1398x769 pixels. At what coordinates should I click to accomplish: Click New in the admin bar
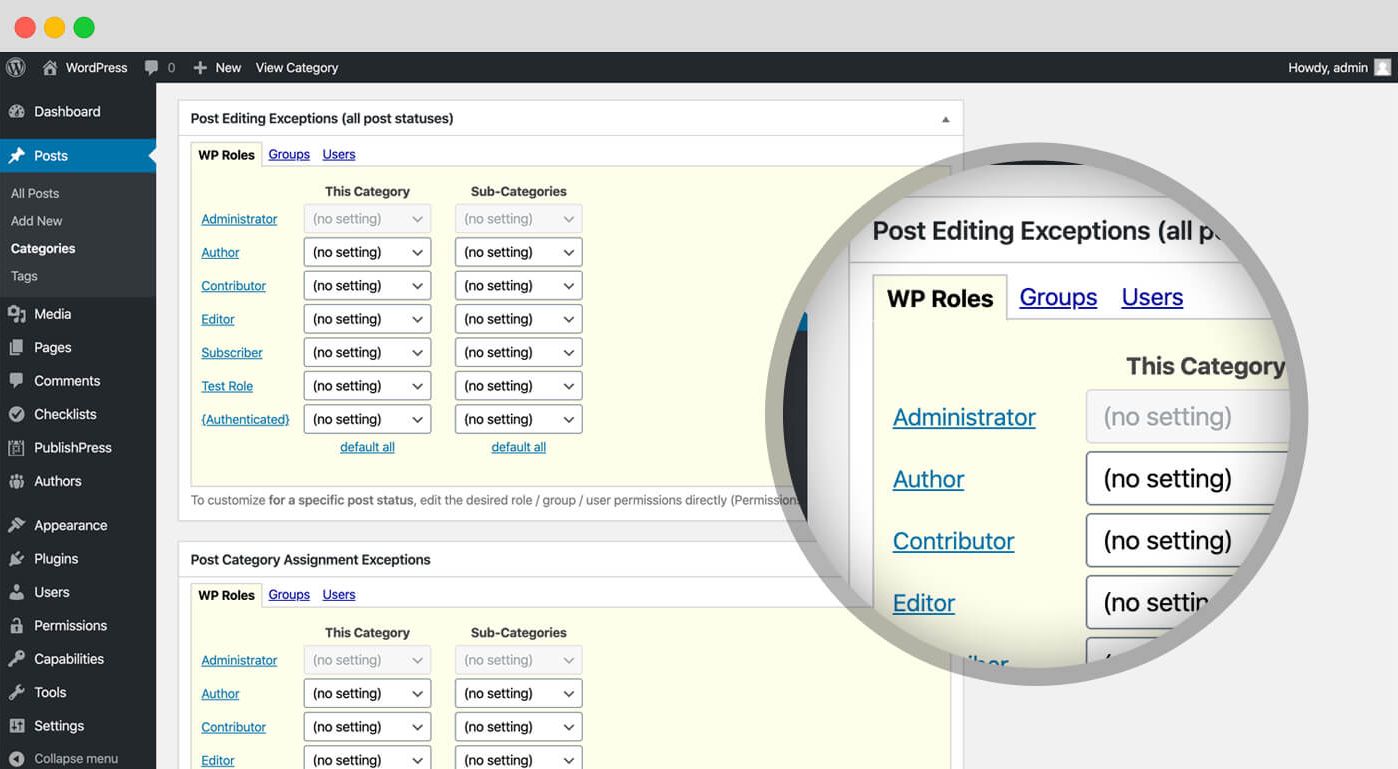coord(217,67)
